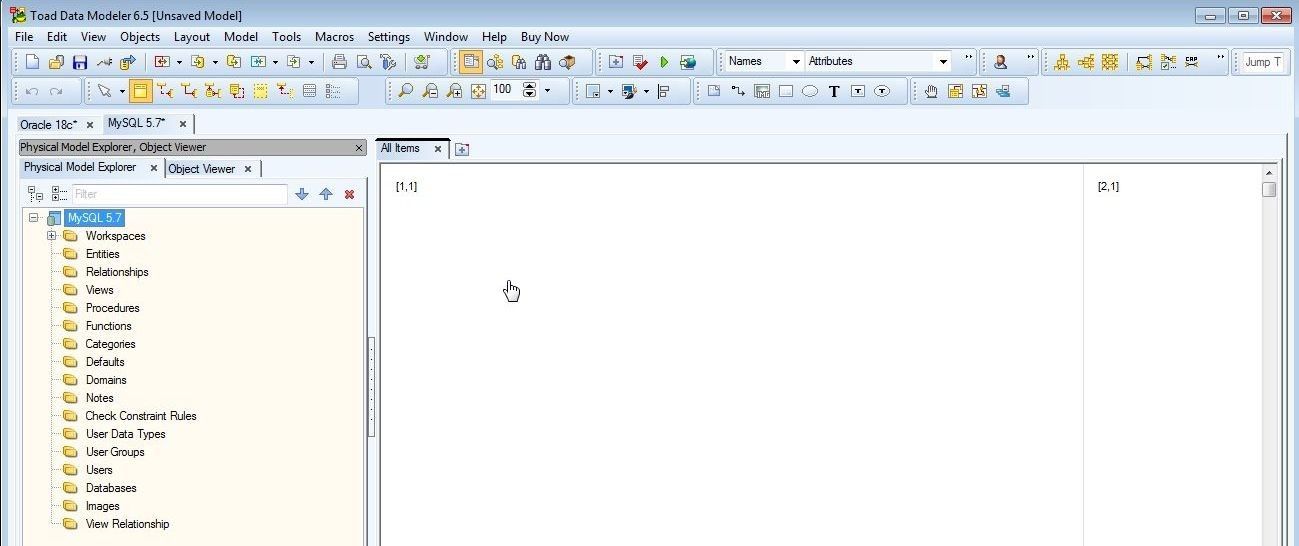Click the zoom value spinner arrows
Image resolution: width=1299 pixels, height=546 pixels.
(x=530, y=90)
